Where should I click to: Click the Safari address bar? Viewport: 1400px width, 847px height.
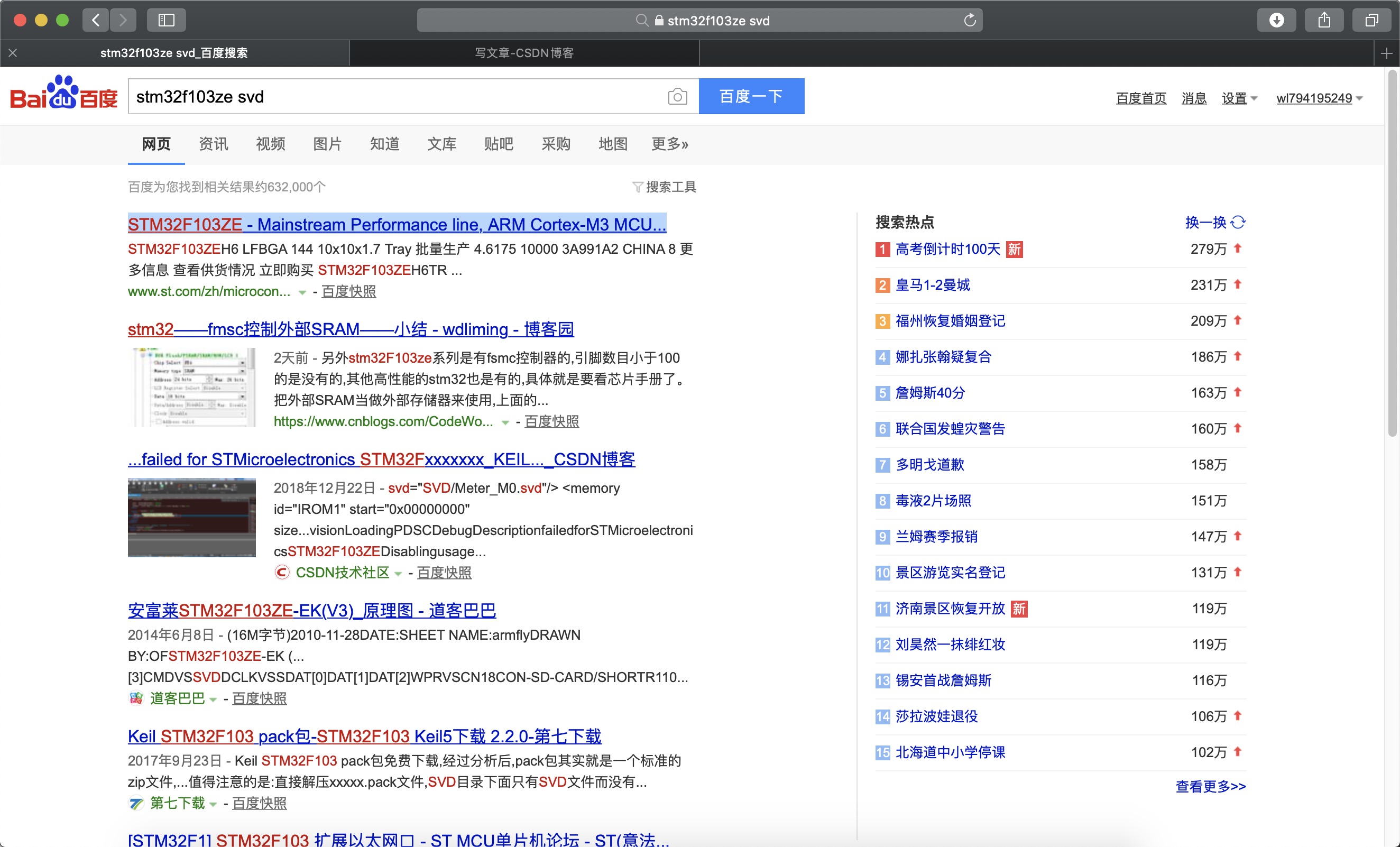pos(699,21)
